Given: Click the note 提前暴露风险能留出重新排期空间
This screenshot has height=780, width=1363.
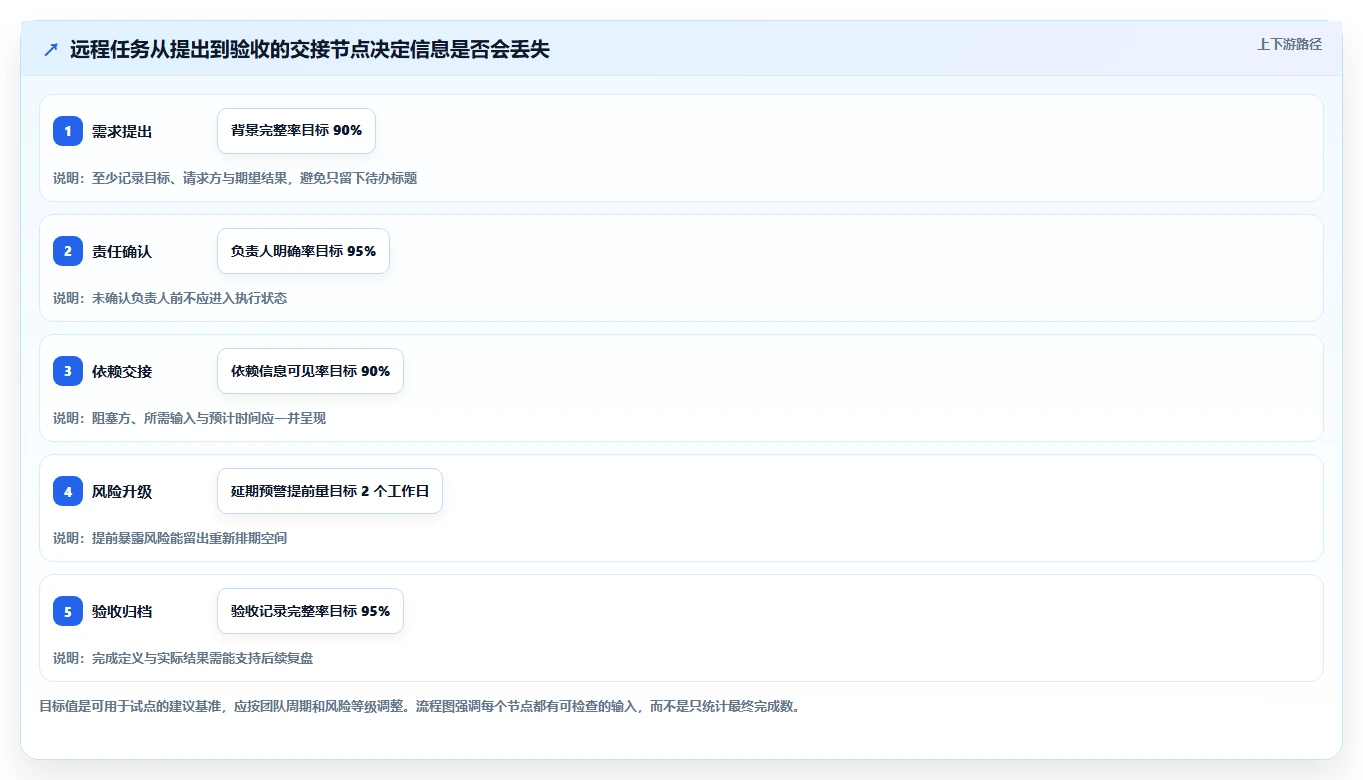Looking at the screenshot, I should (x=170, y=538).
